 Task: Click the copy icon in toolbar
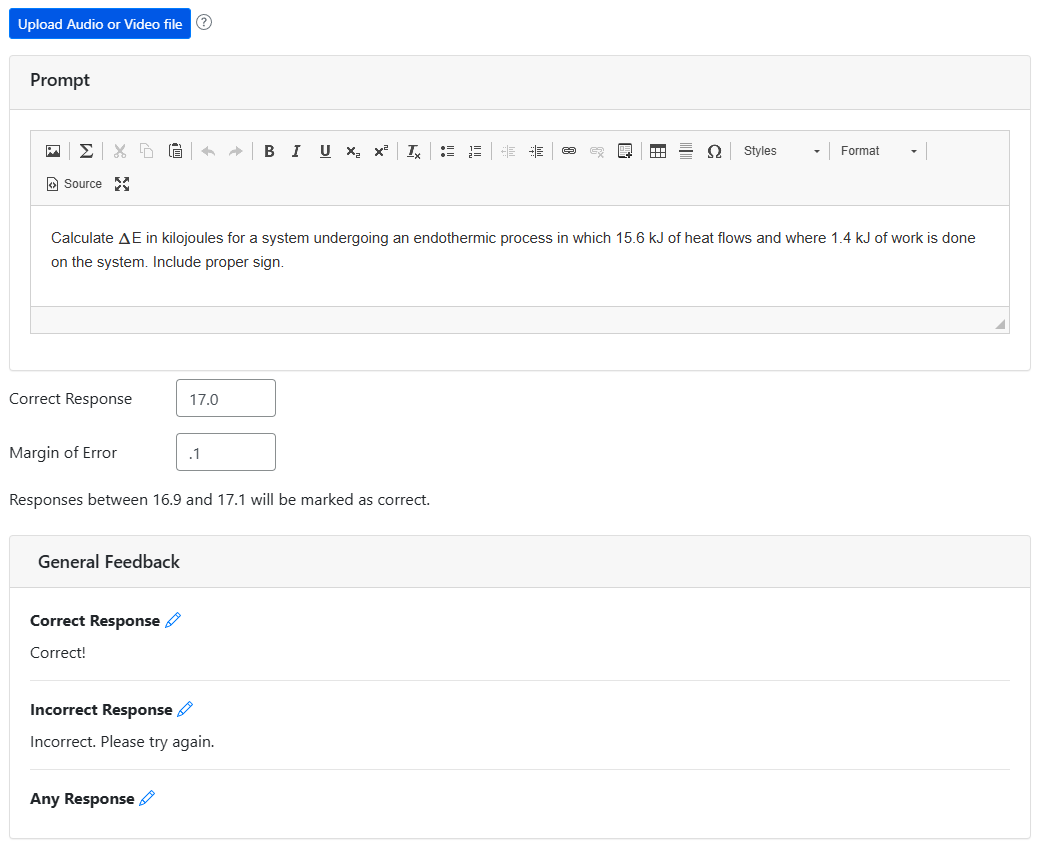point(147,151)
